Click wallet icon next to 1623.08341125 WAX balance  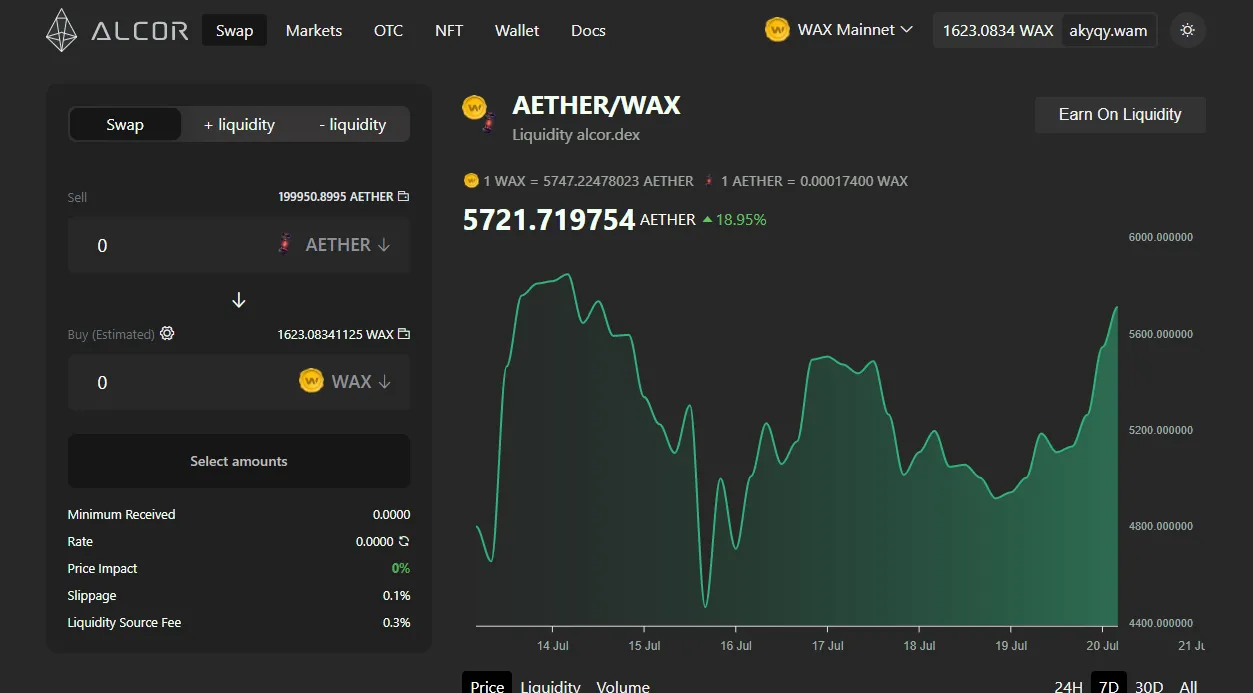coord(404,334)
